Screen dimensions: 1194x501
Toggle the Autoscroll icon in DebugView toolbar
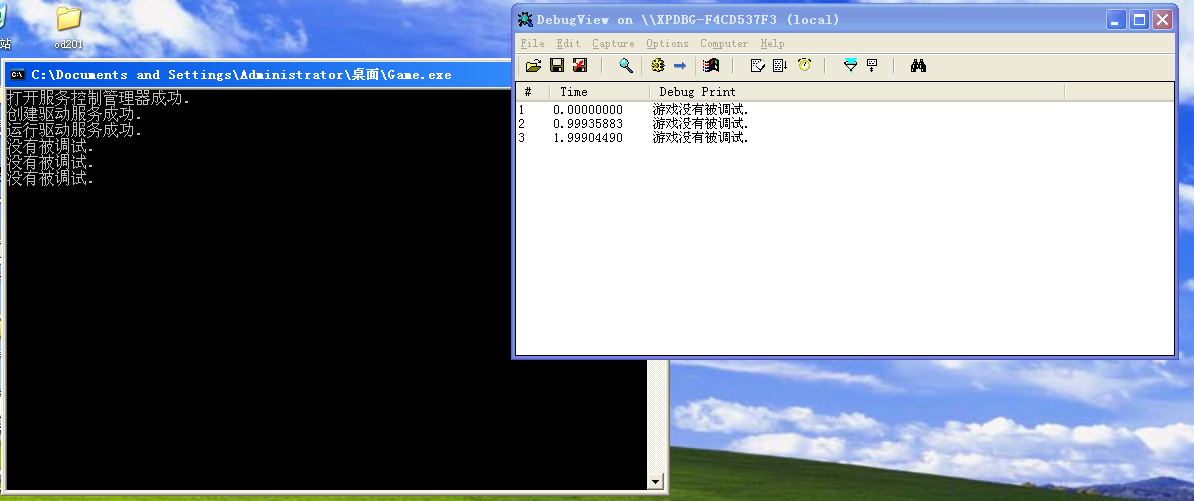pyautogui.click(x=780, y=65)
